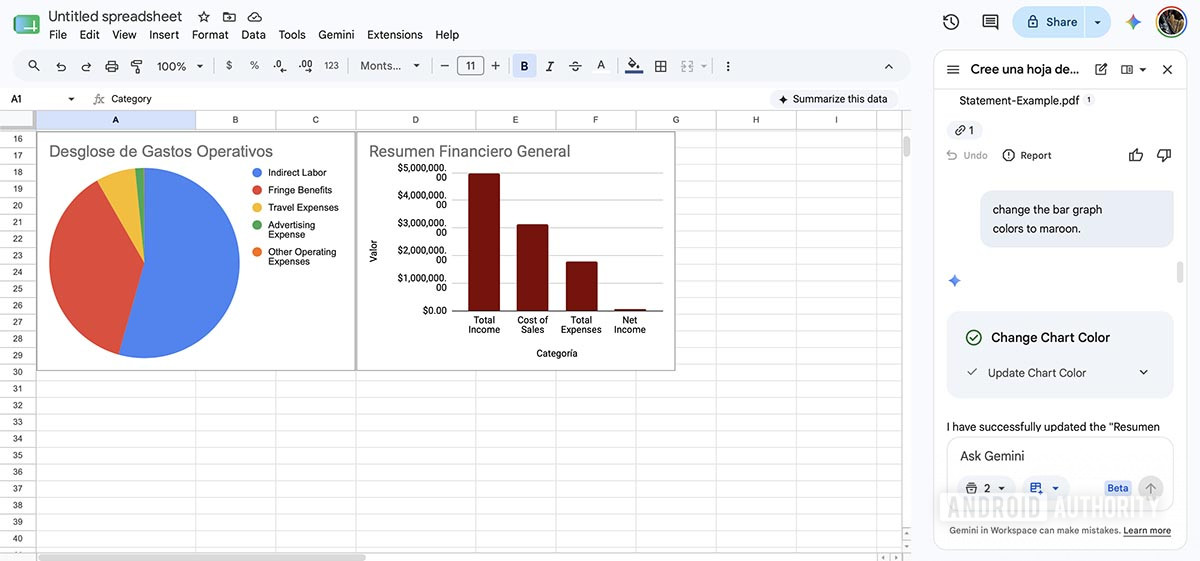Open the Data menu

tap(254, 34)
